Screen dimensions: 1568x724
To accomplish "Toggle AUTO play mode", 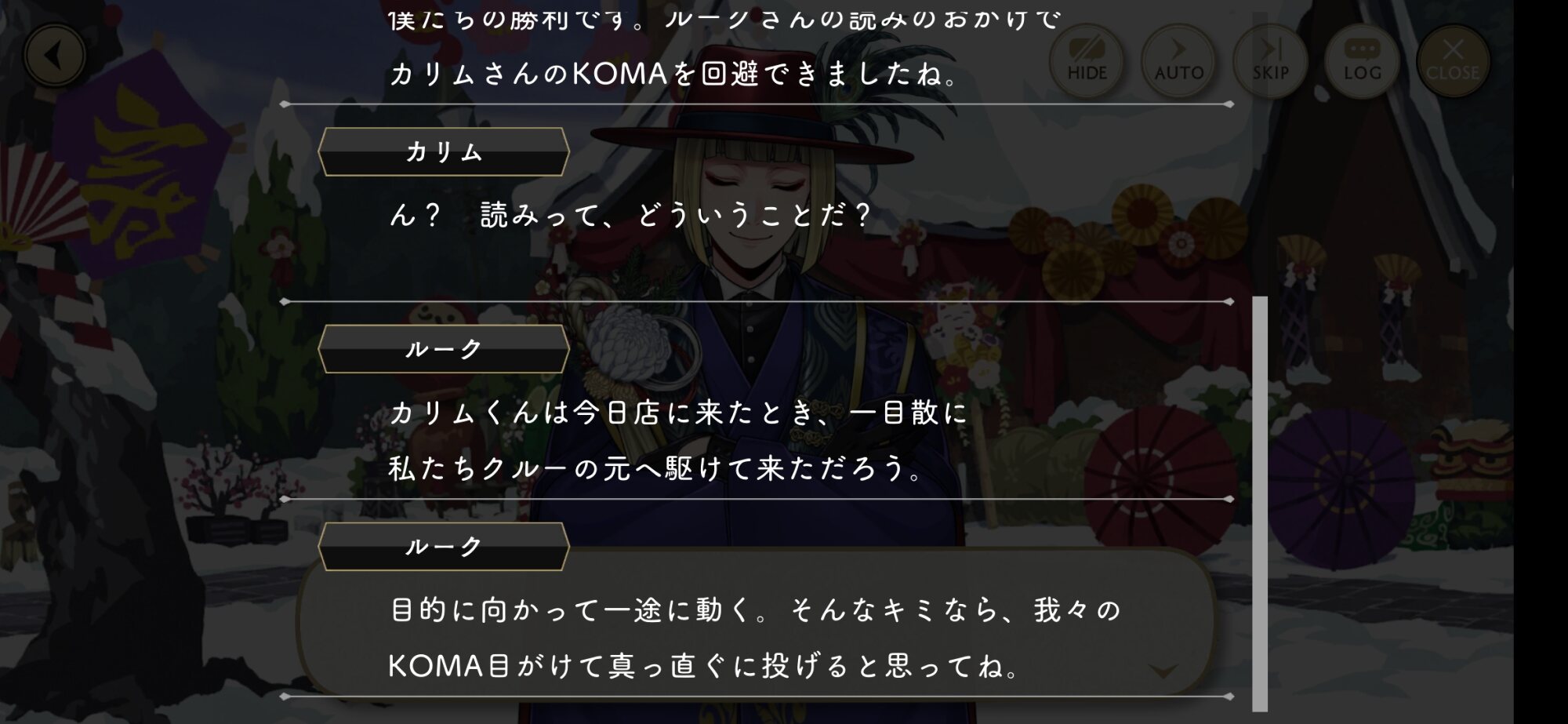I will [1178, 60].
